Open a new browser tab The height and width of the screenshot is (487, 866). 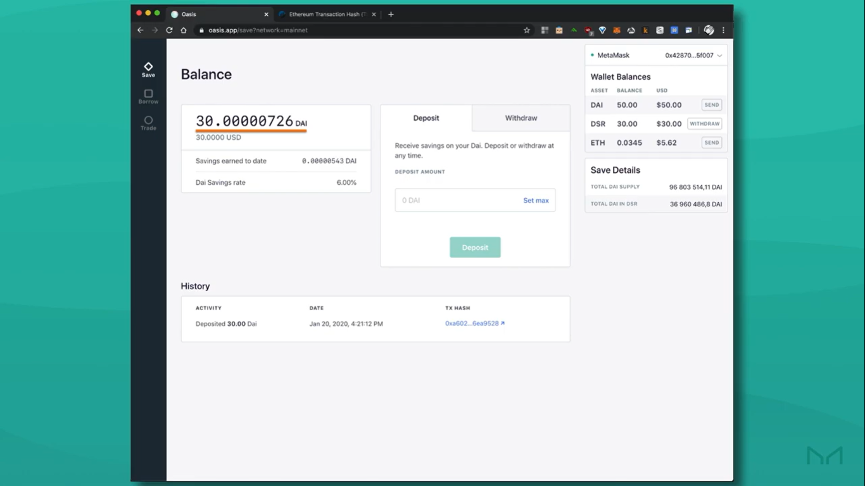tap(391, 14)
